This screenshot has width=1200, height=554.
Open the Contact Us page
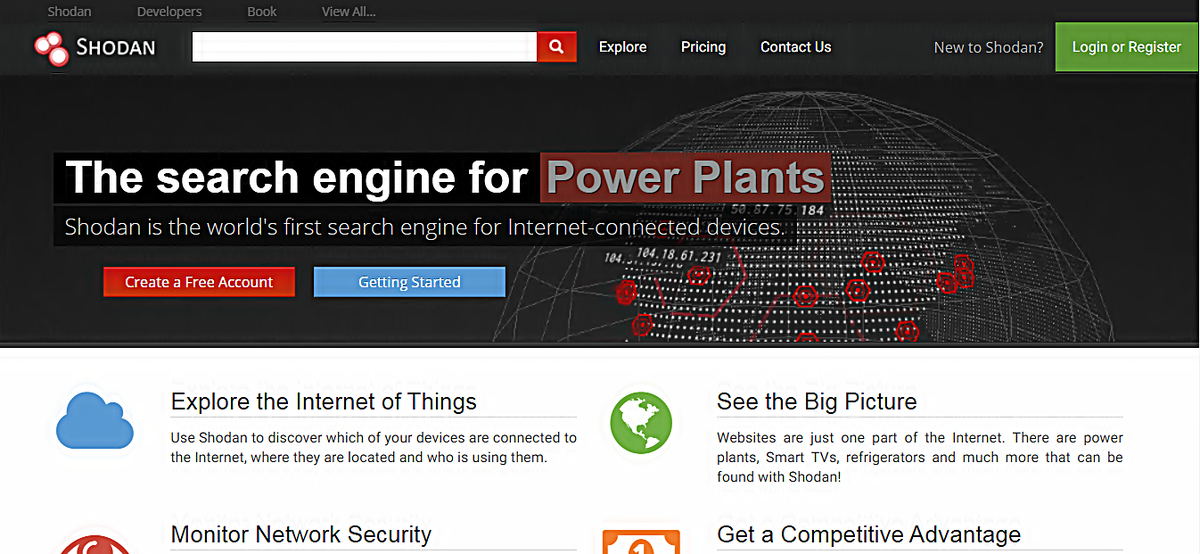coord(796,47)
